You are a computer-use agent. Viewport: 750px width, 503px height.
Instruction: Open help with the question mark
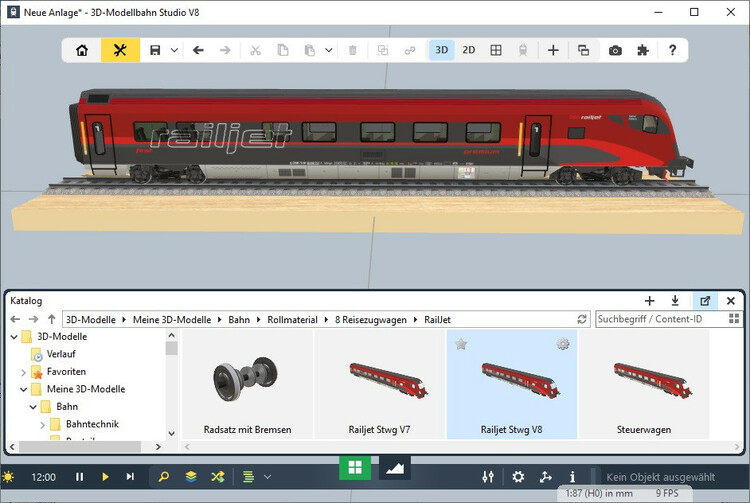pyautogui.click(x=672, y=50)
